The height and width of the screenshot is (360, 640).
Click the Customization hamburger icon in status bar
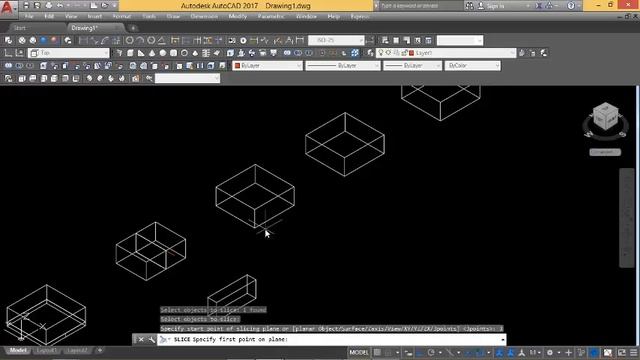click(633, 353)
